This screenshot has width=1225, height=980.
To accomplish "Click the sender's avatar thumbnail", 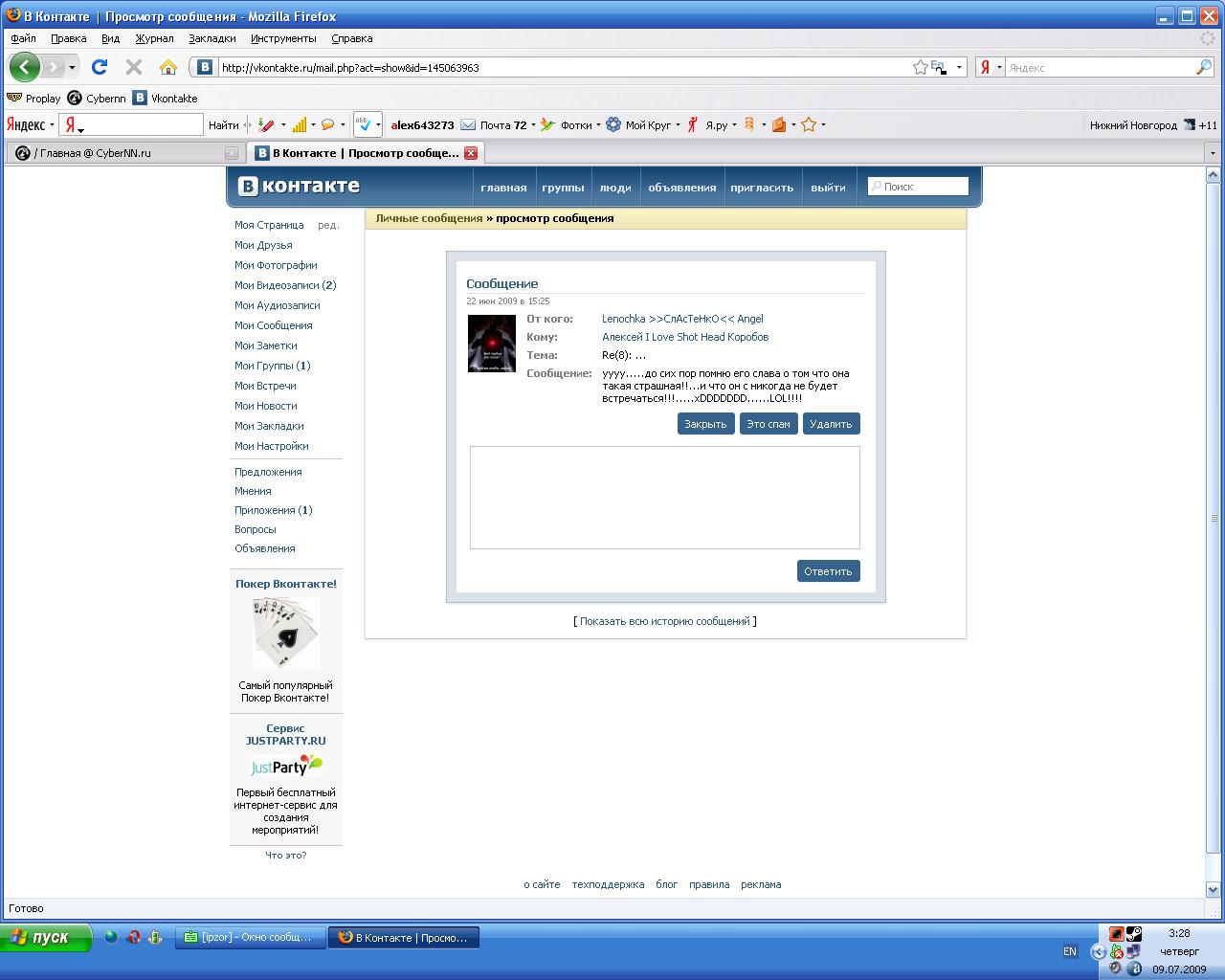I will click(492, 343).
